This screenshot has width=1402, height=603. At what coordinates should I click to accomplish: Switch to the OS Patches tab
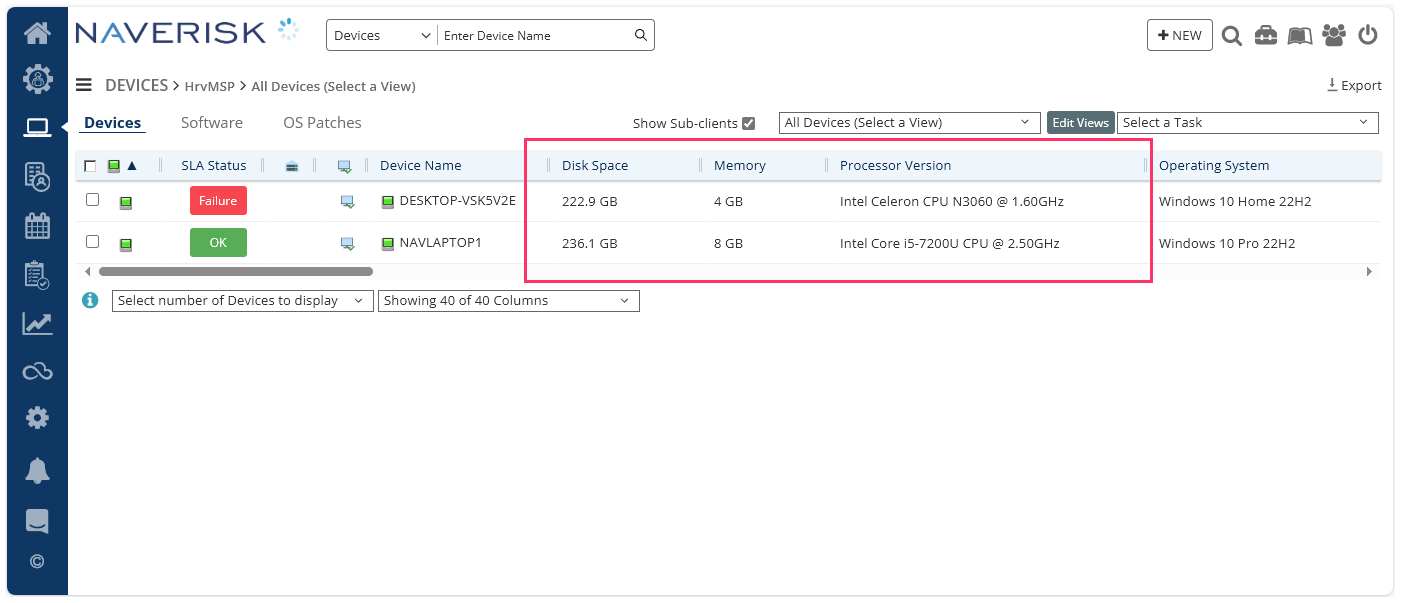[322, 123]
